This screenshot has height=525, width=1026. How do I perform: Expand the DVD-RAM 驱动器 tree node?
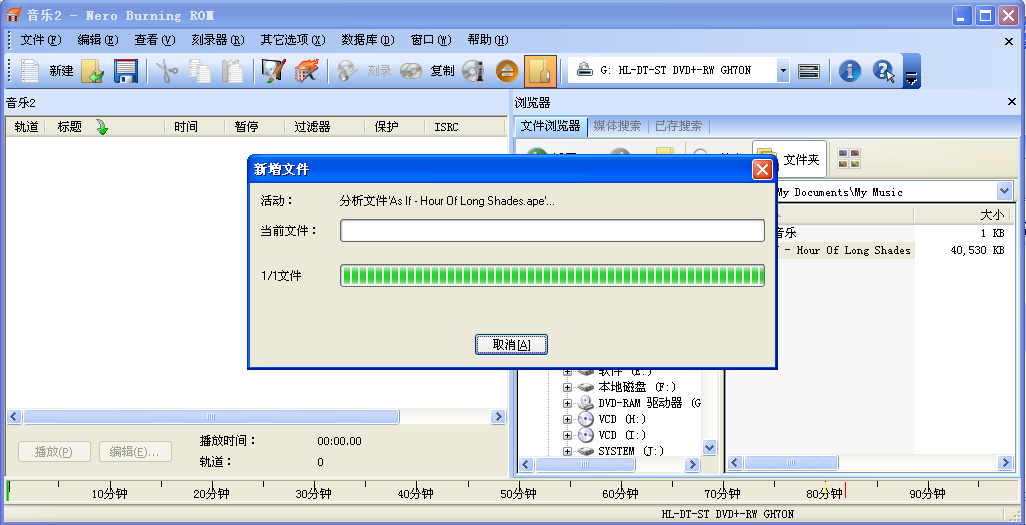567,403
